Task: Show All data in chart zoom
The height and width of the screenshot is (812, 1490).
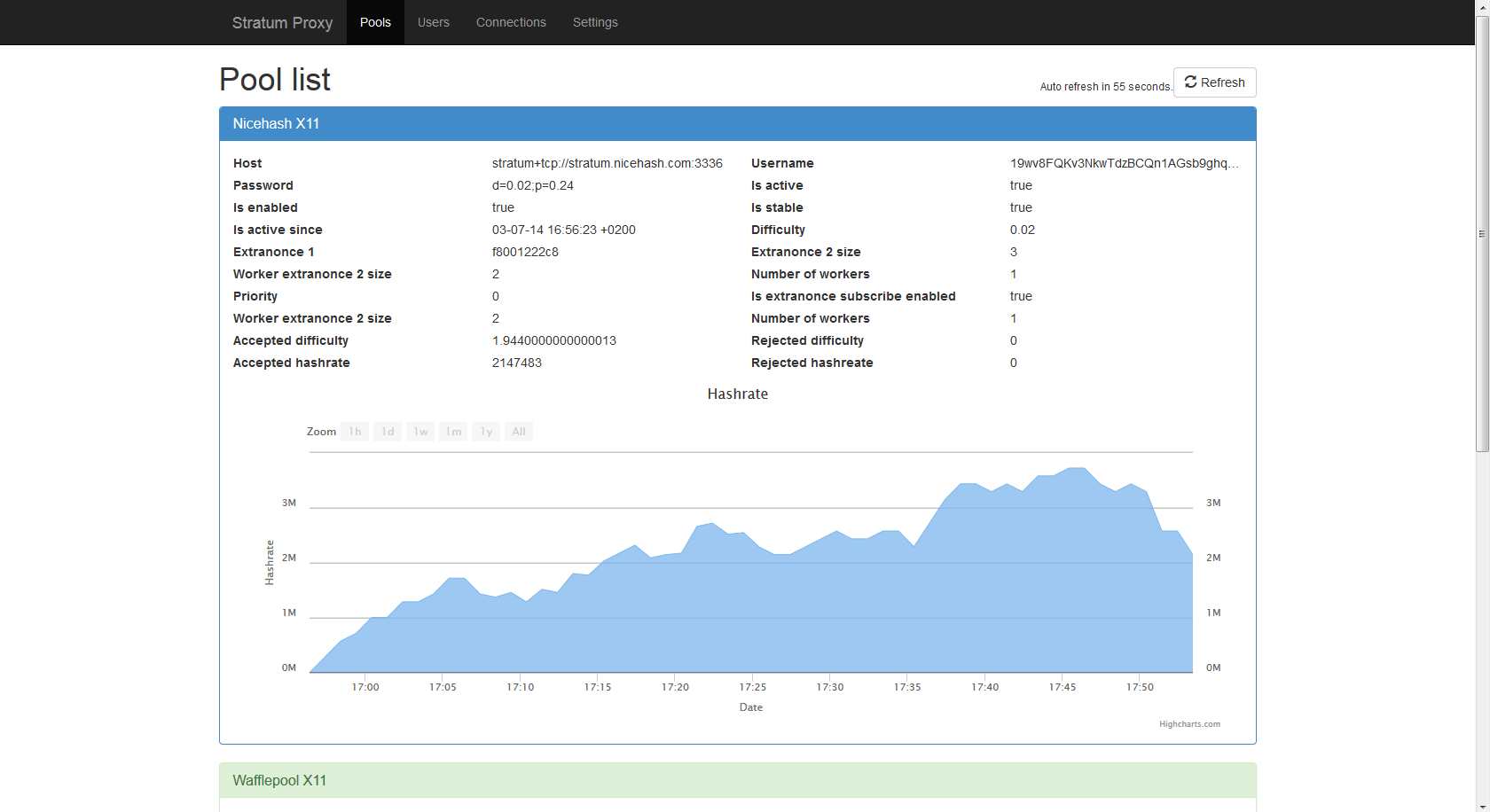Action: click(519, 432)
